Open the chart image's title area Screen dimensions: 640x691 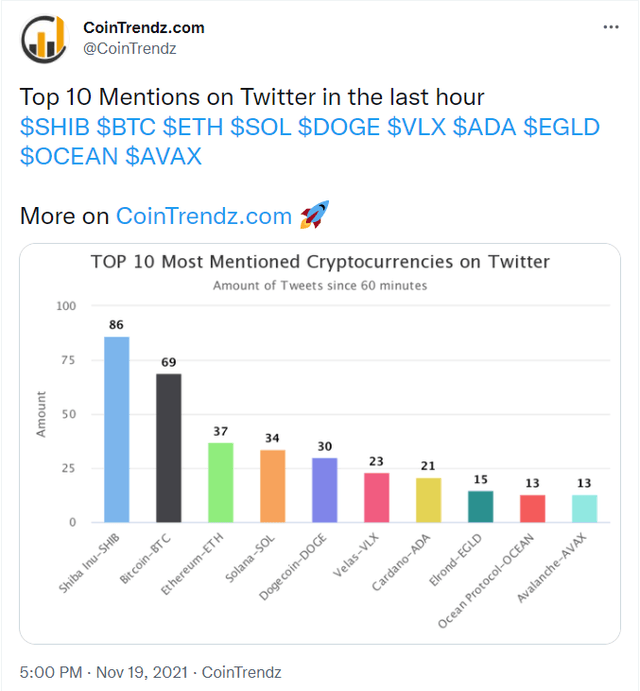(x=320, y=263)
